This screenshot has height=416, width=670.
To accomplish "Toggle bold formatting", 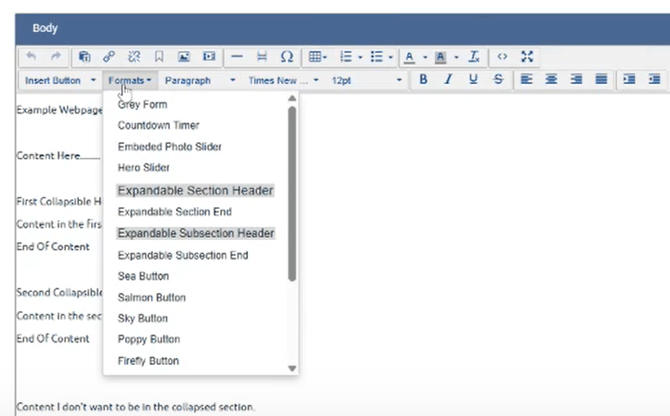I will coord(423,80).
